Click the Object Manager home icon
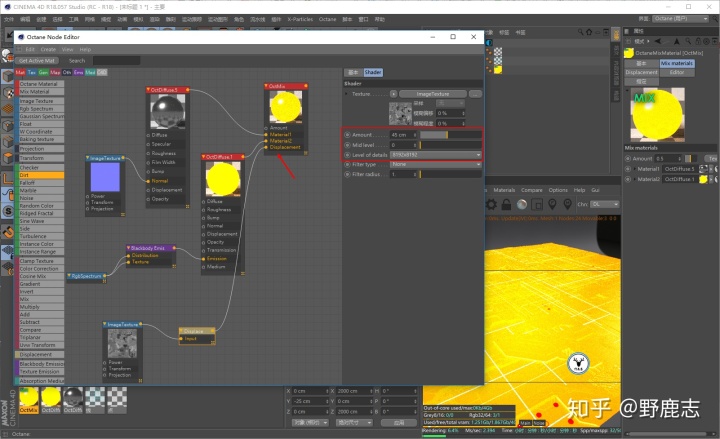Viewport: 720px width, 439px height. [x=589, y=32]
